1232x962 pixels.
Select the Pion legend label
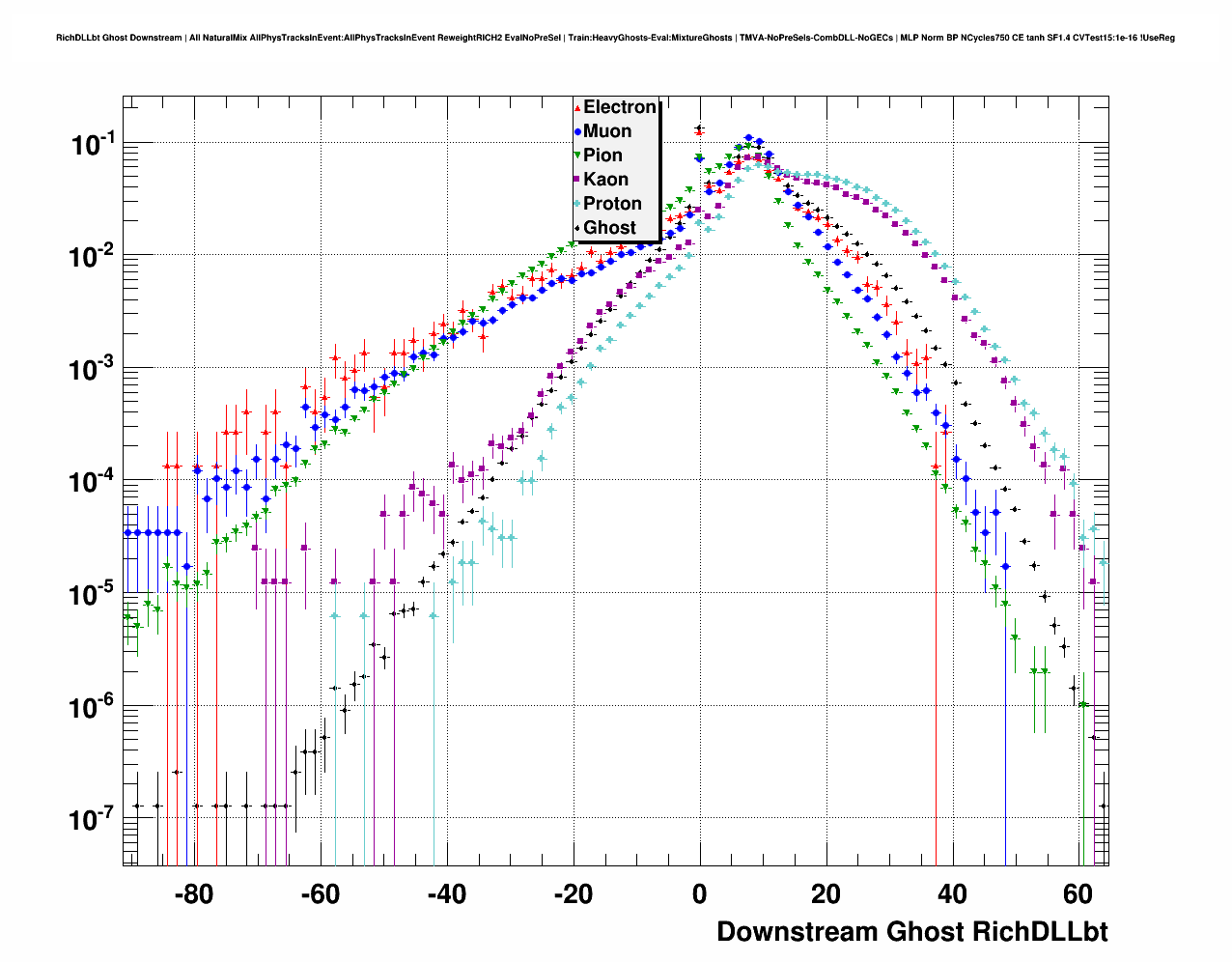click(602, 156)
